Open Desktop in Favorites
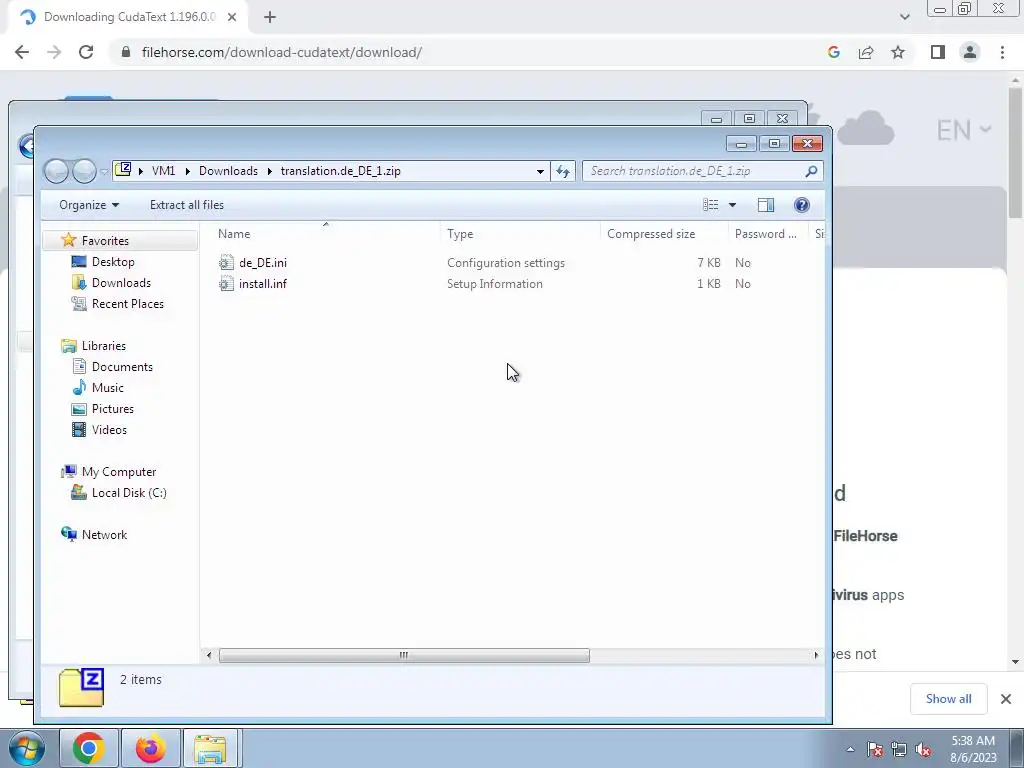This screenshot has height=768, width=1024. pyautogui.click(x=113, y=262)
